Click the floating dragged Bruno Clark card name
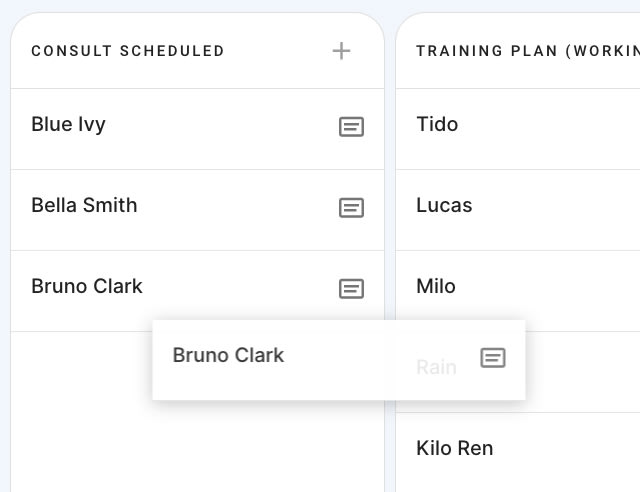This screenshot has height=492, width=640. point(228,355)
